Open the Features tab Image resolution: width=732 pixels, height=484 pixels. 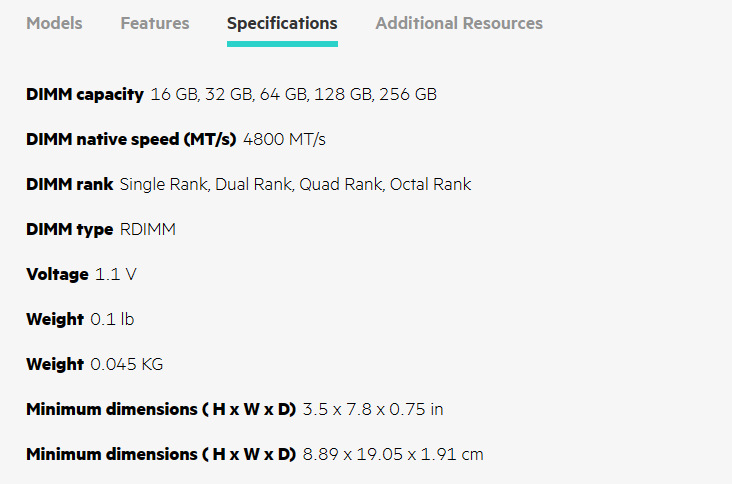click(155, 23)
